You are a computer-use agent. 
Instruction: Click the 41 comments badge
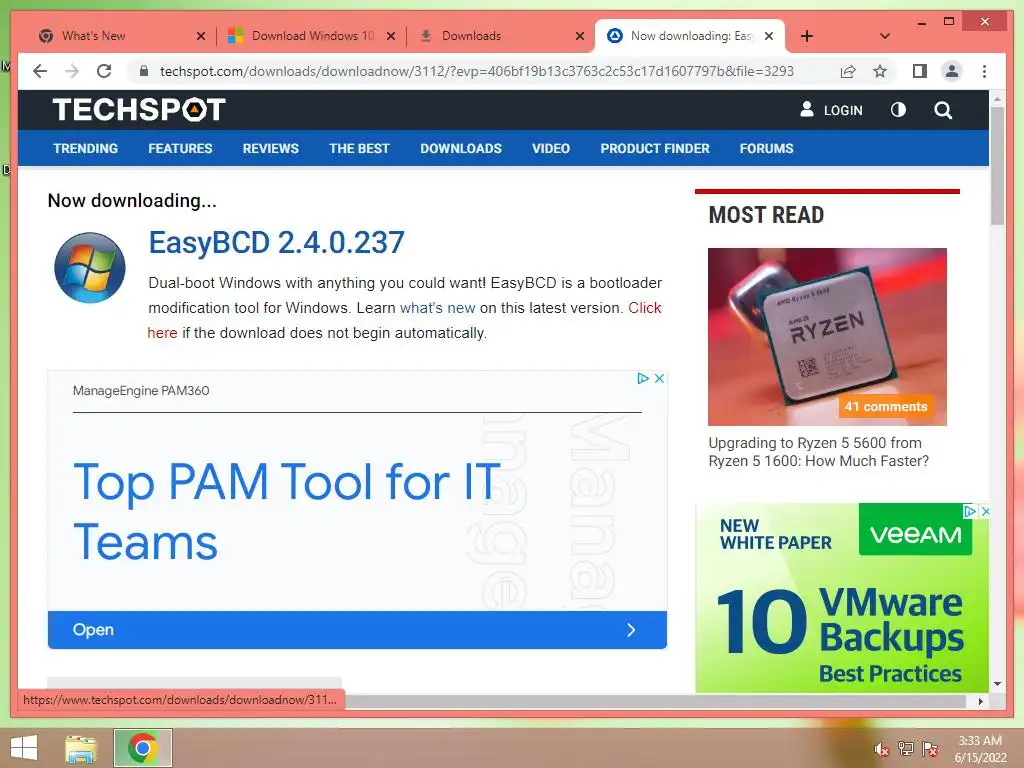coord(886,406)
